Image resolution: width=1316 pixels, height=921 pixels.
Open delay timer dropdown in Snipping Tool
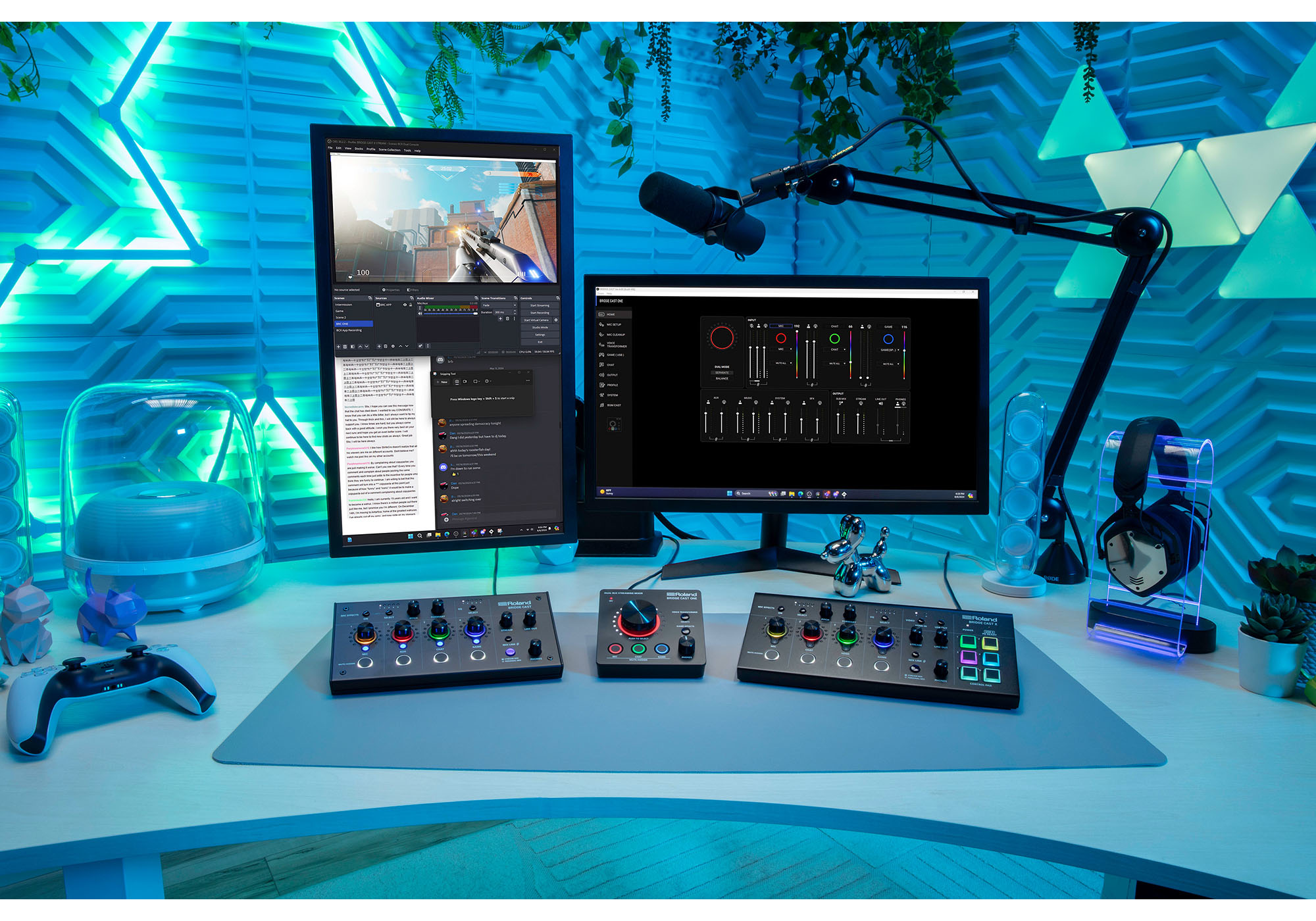click(x=488, y=381)
